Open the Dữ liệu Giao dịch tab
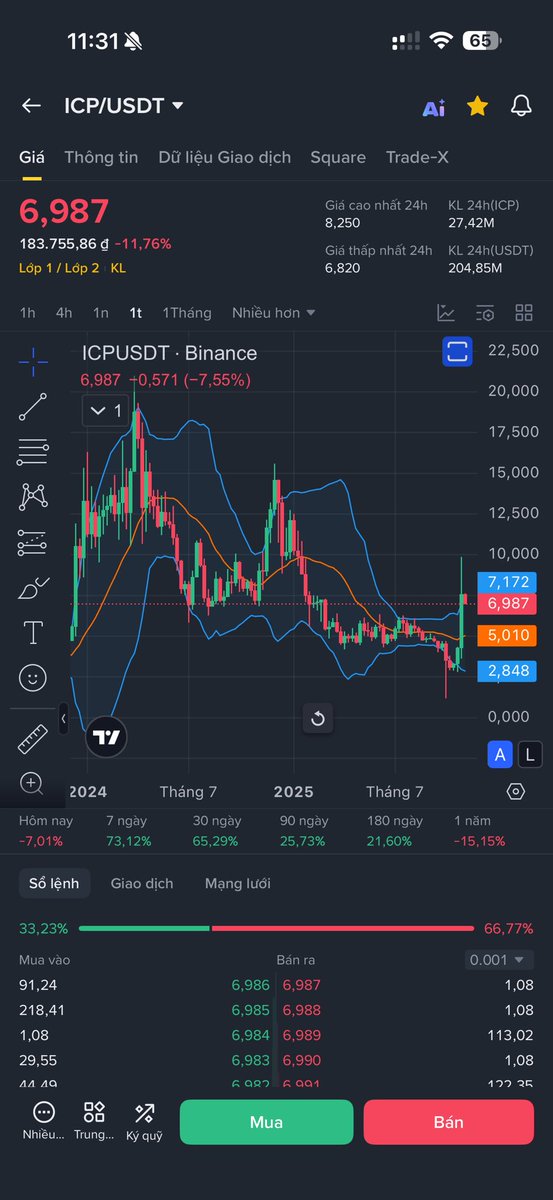The height and width of the screenshot is (1200, 553). 225,157
